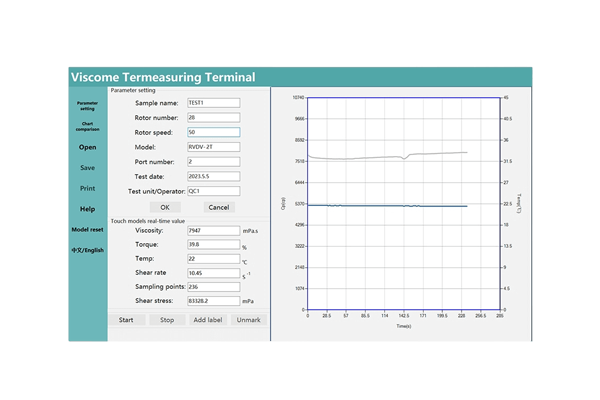Start the measurement with Start button

pos(126,320)
